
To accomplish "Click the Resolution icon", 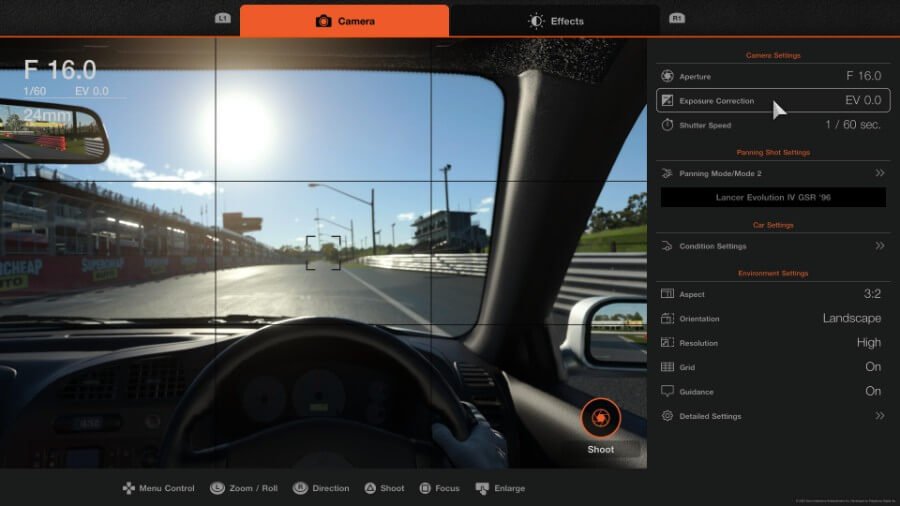I will point(668,343).
